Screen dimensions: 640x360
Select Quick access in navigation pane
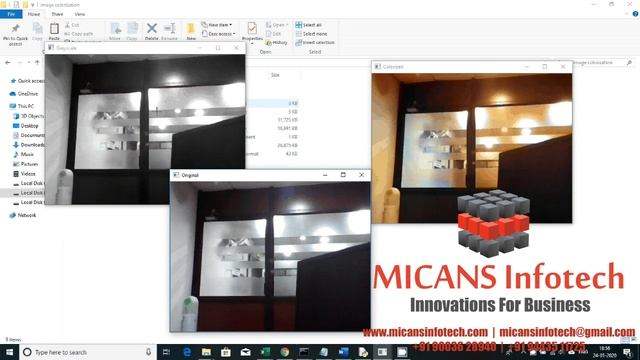[x=27, y=81]
